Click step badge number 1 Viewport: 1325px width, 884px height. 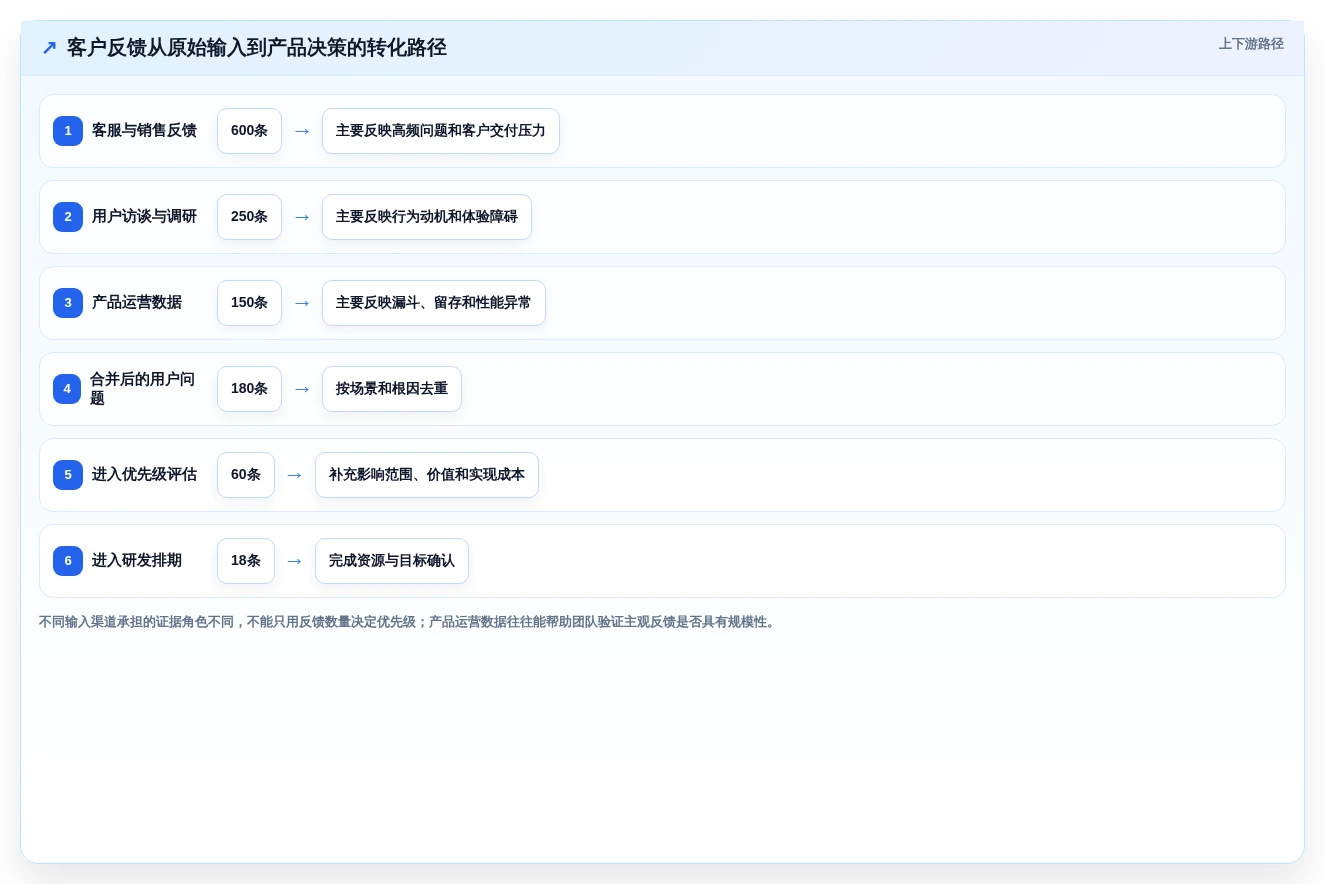pos(68,131)
